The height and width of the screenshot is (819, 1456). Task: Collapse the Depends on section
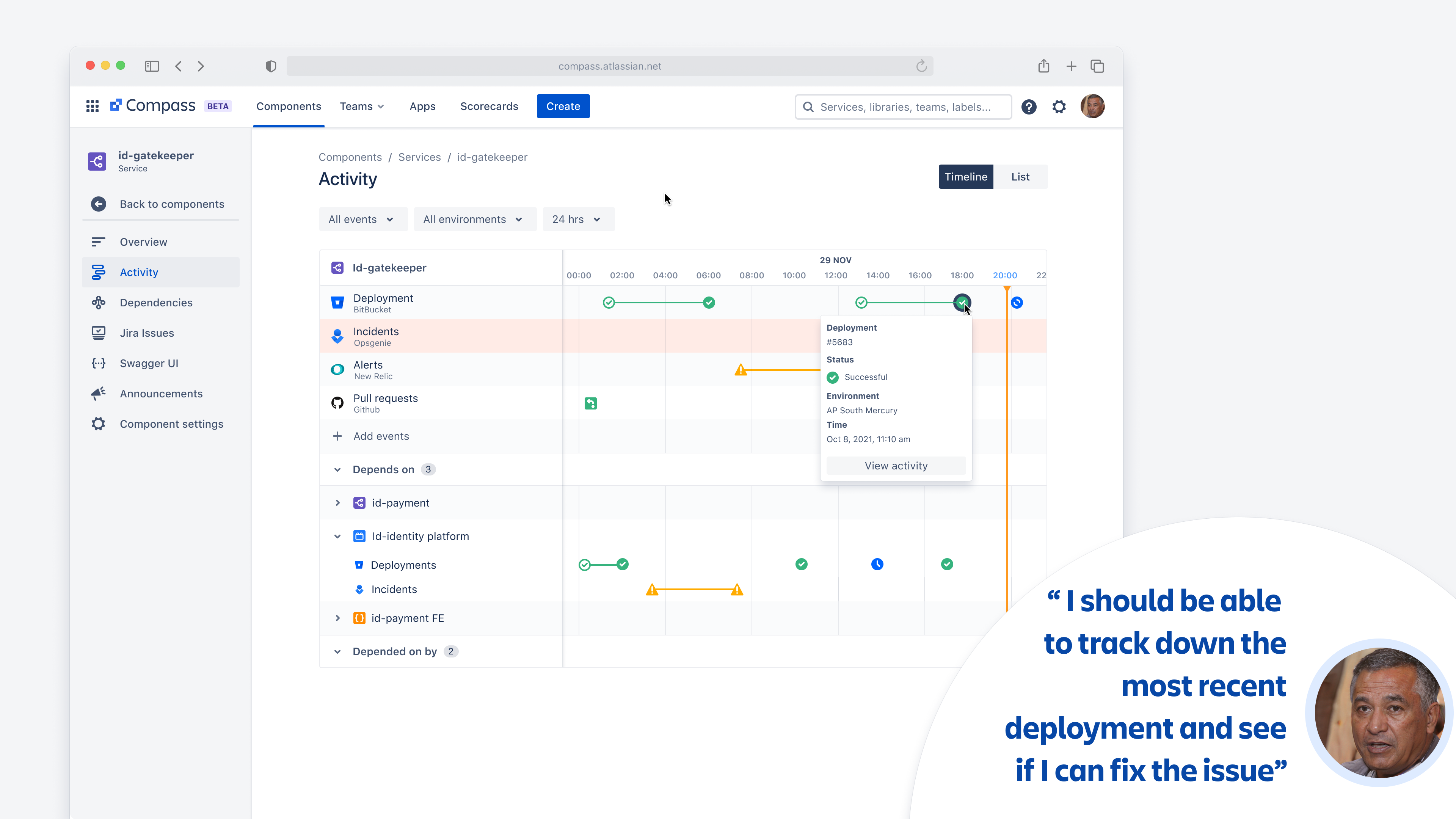click(337, 470)
